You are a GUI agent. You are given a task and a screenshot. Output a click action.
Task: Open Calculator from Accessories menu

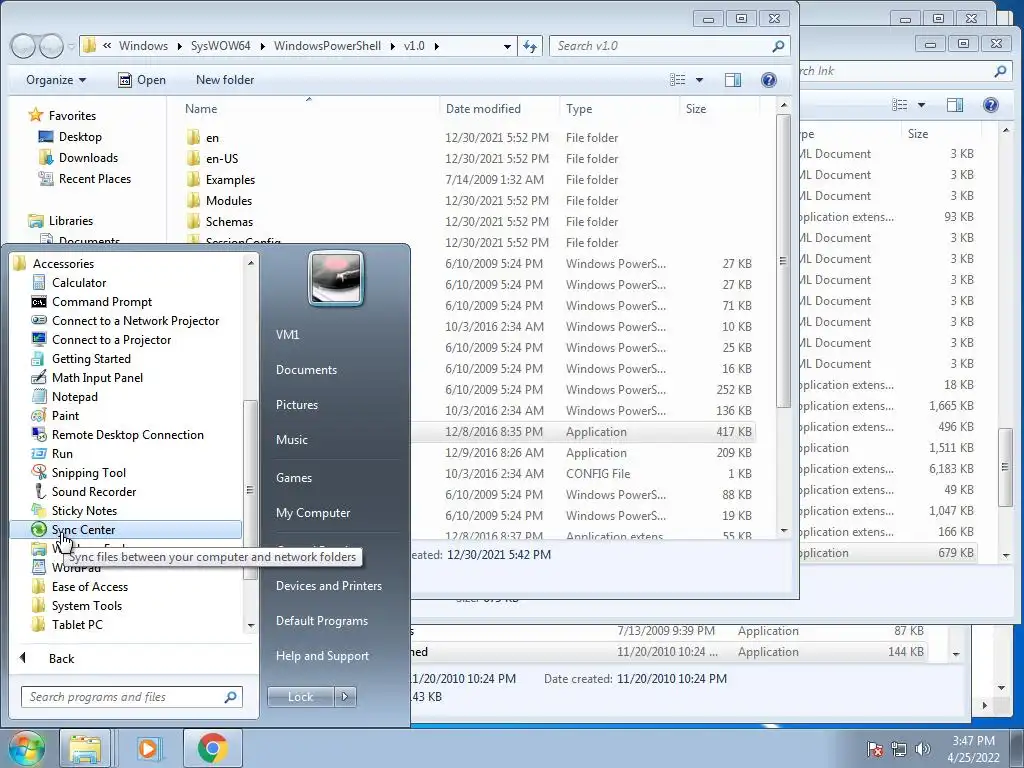(78, 283)
